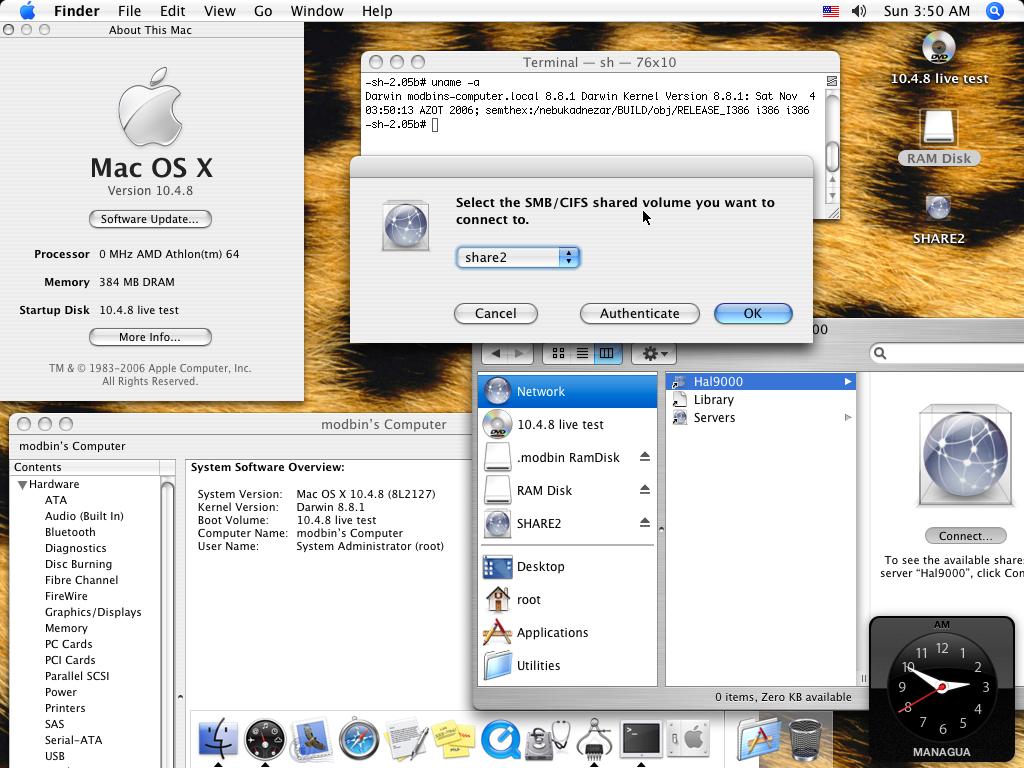The height and width of the screenshot is (768, 1024).
Task: Collapse the Hardware section
Action: [x=22, y=485]
